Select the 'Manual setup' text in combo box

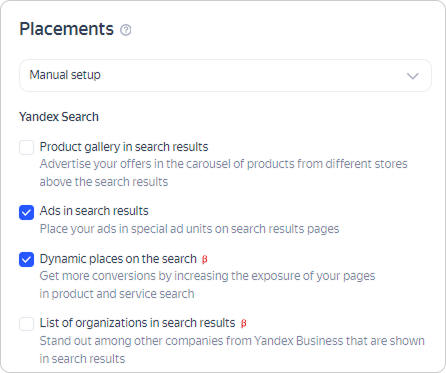pos(65,75)
